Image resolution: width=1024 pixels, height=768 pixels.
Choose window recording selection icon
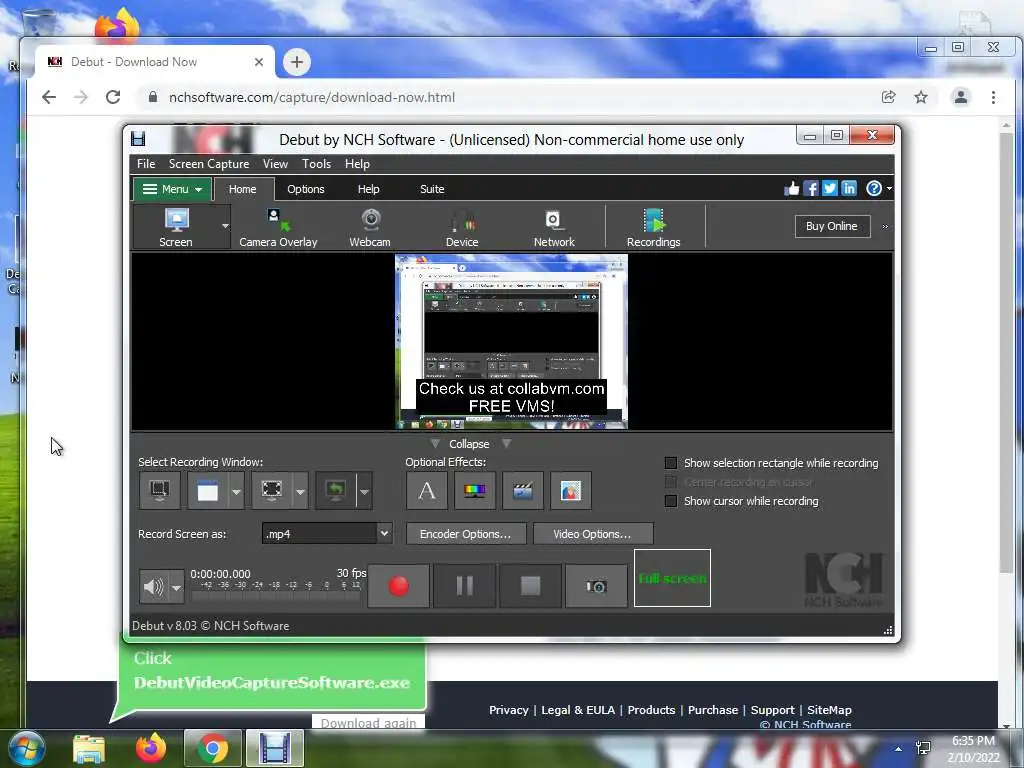208,490
